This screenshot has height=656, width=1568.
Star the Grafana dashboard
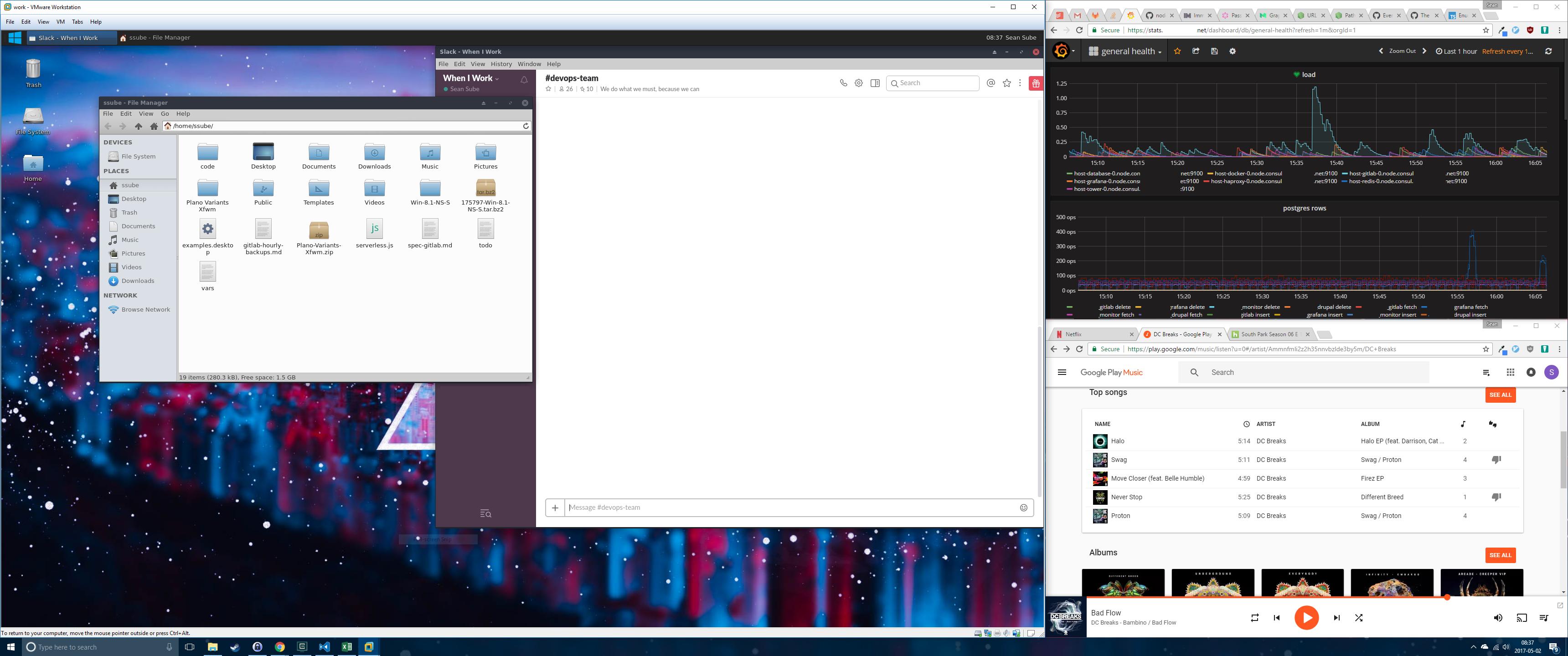click(1177, 51)
